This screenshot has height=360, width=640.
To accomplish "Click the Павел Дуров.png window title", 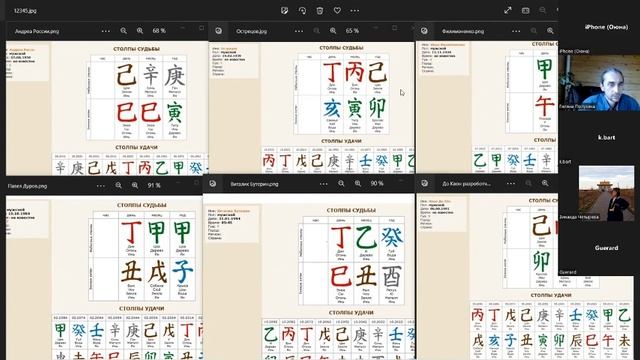I will [27, 186].
